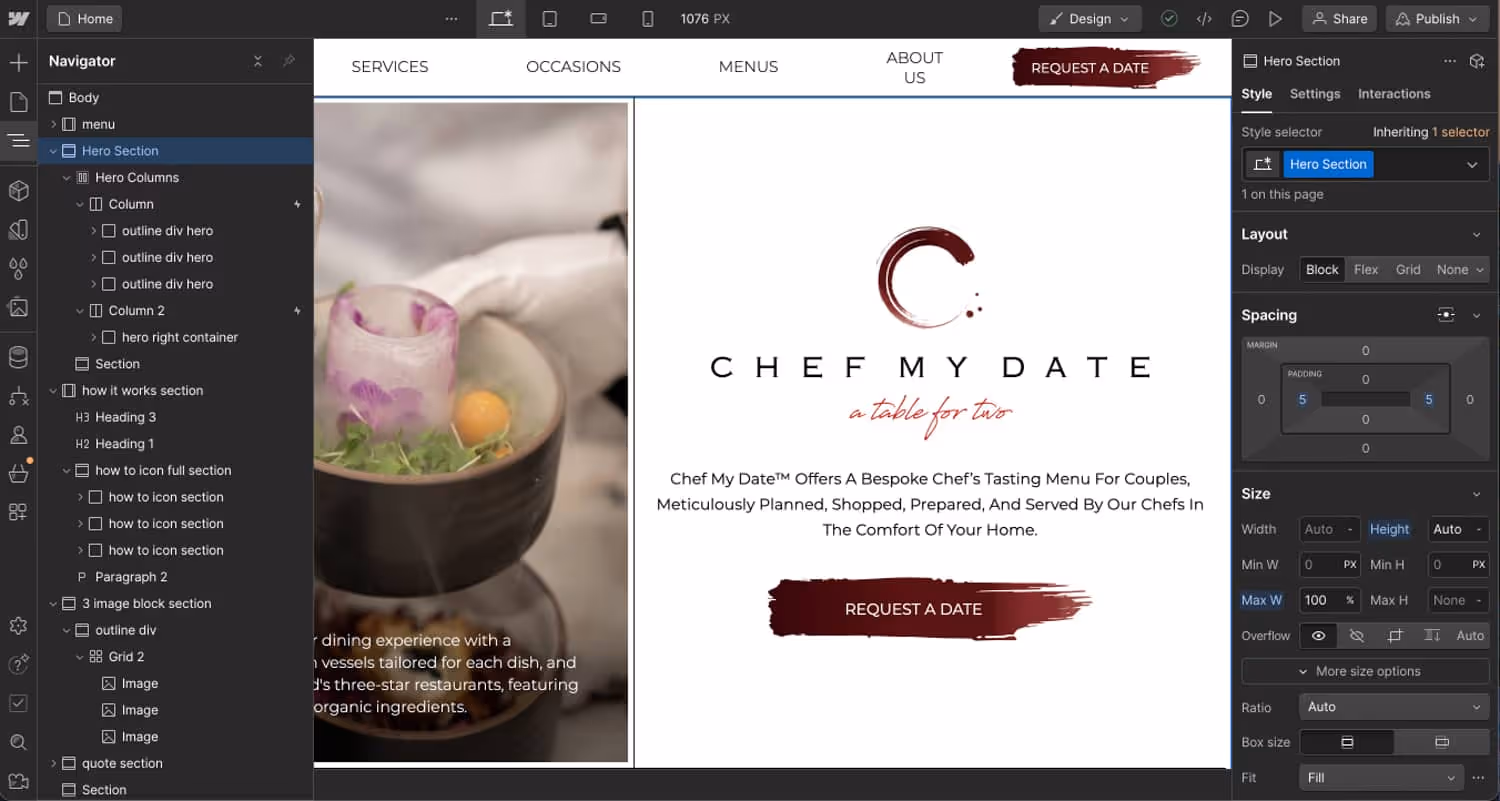Open the Ratio Auto dropdown
1500x801 pixels.
pos(1394,707)
